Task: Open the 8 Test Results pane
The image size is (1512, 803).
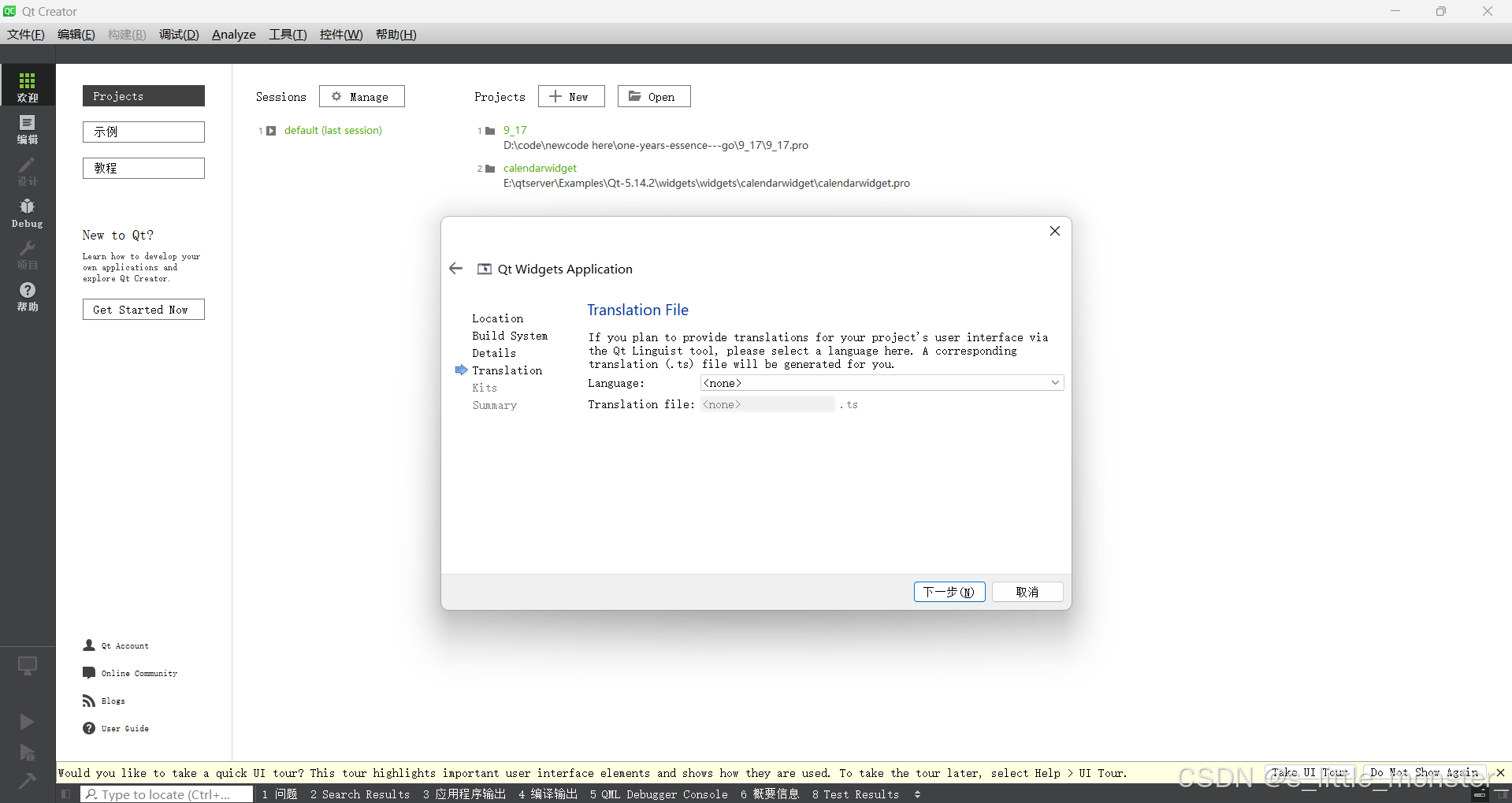Action: coord(856,794)
